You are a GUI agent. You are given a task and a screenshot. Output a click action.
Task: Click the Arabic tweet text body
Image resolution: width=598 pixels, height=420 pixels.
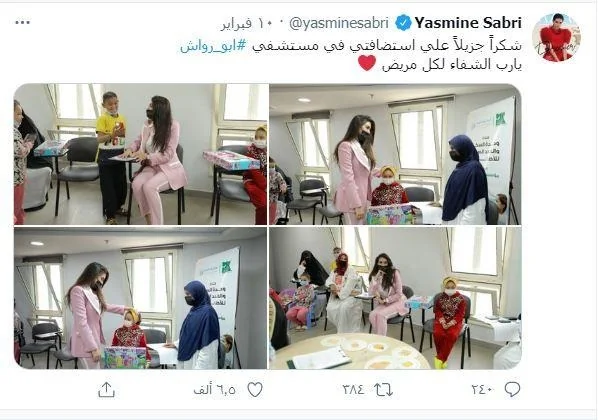351,55
